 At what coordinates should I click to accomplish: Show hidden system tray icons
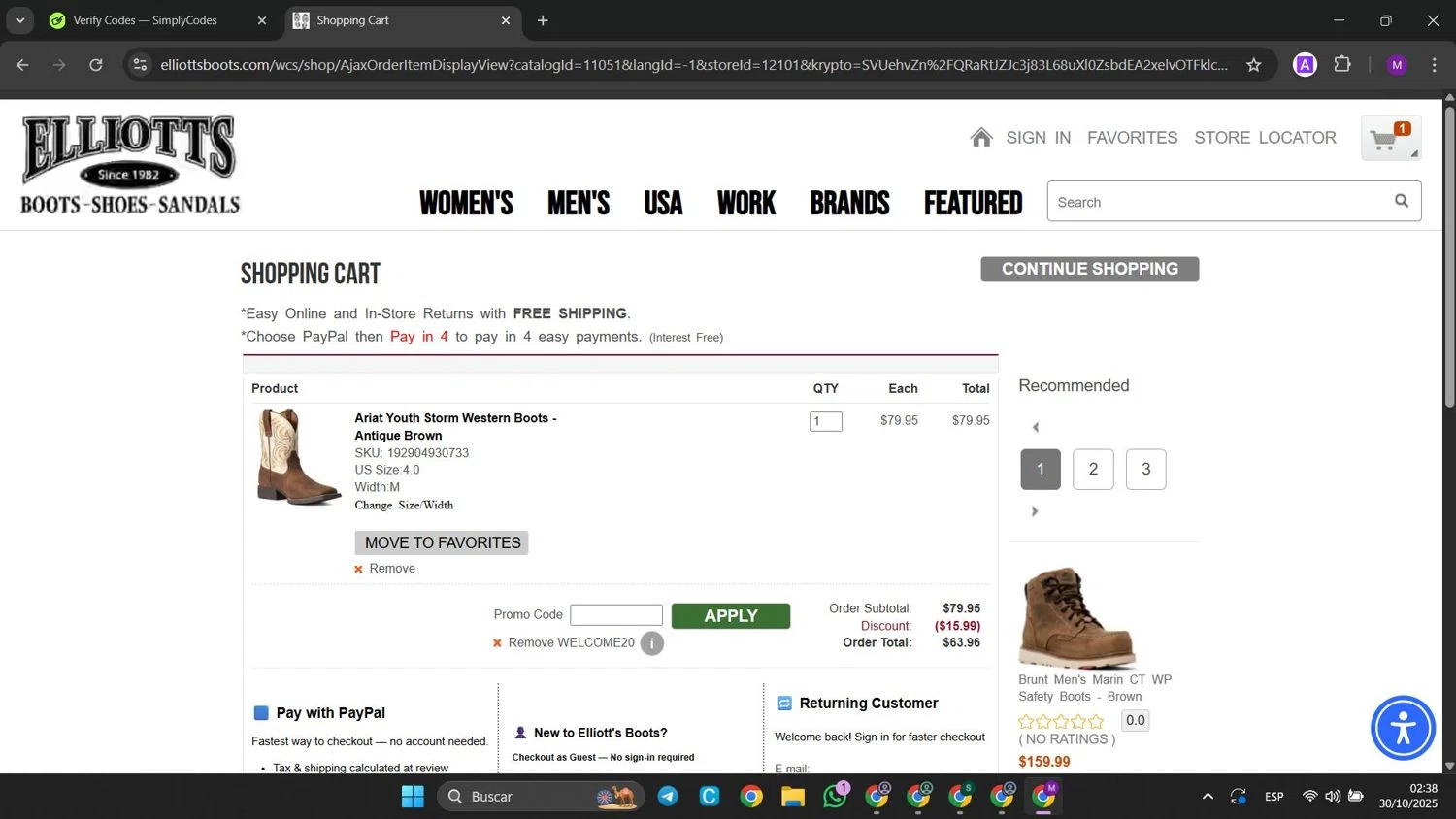pyautogui.click(x=1208, y=797)
